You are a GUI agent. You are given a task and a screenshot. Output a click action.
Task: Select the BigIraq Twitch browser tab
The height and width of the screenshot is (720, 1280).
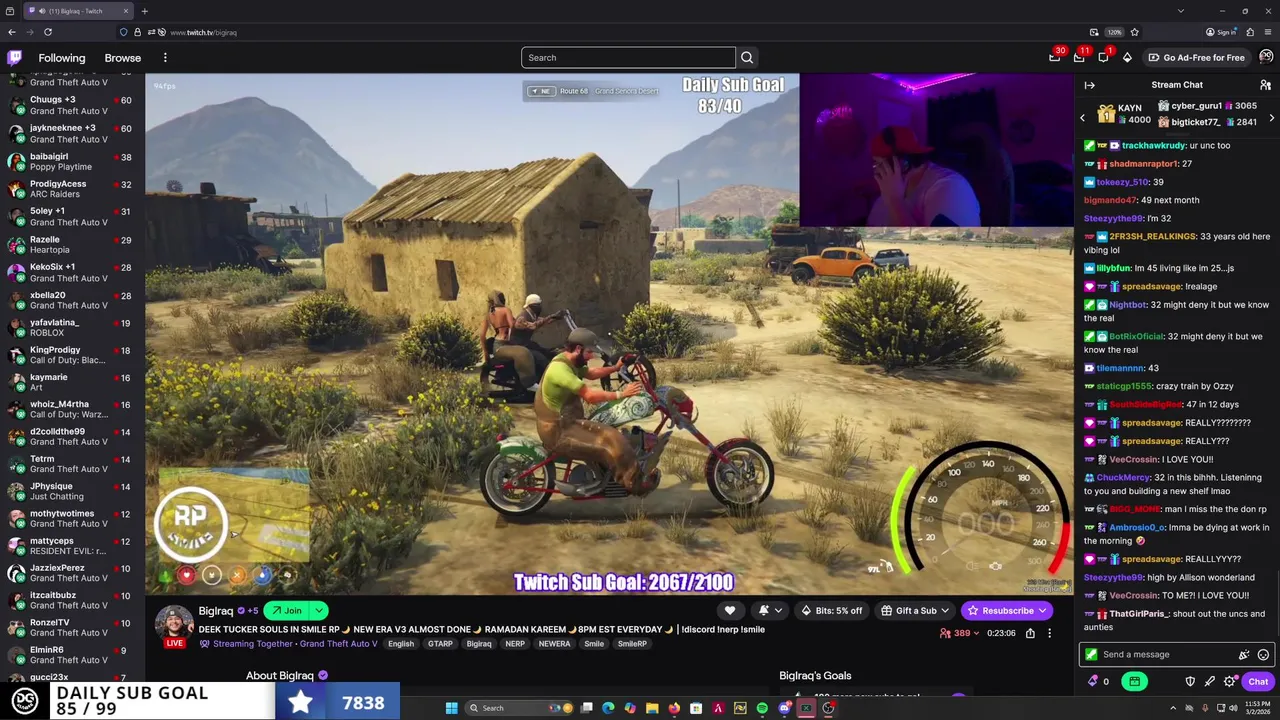coord(80,11)
